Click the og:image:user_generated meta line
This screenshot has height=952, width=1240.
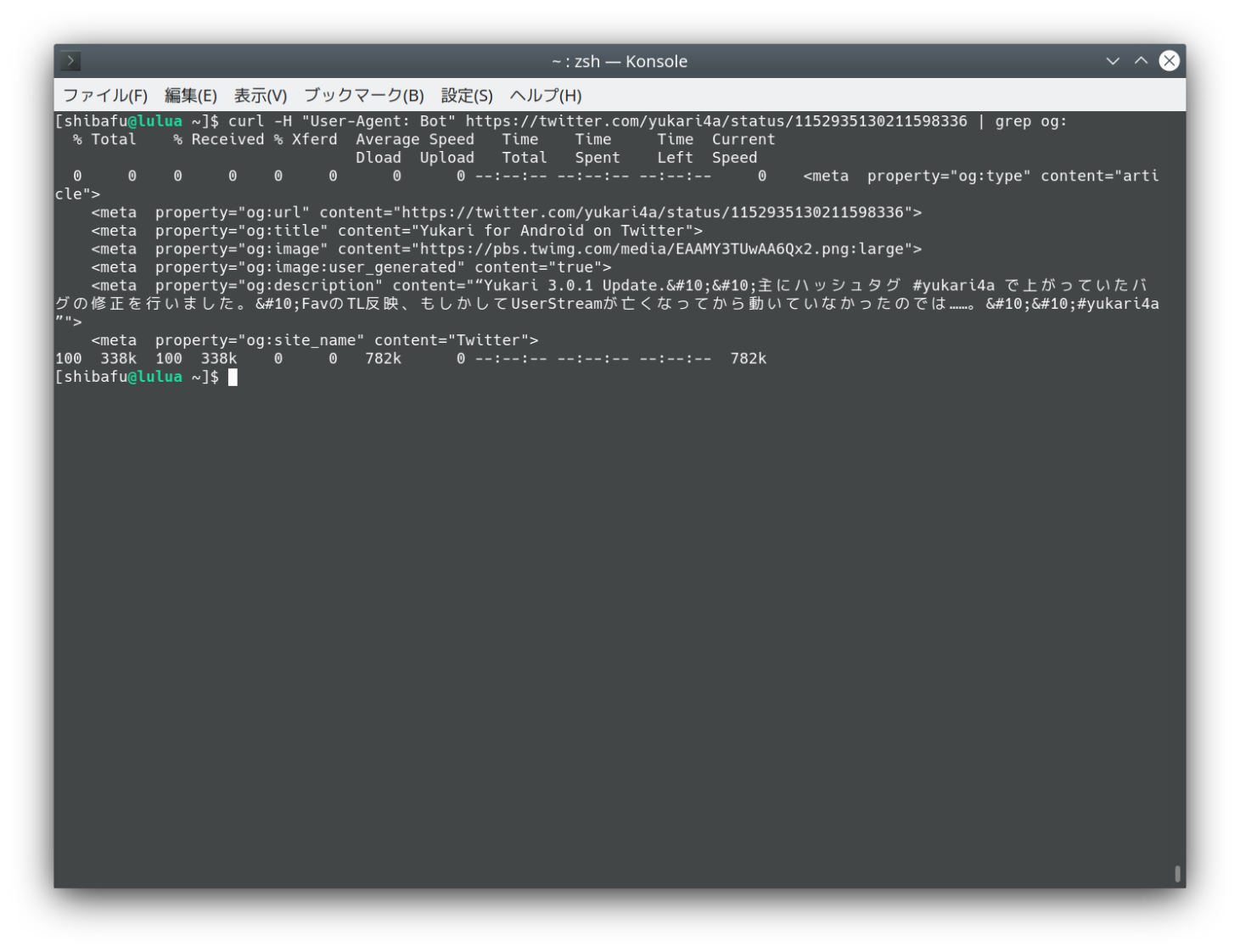(x=351, y=267)
